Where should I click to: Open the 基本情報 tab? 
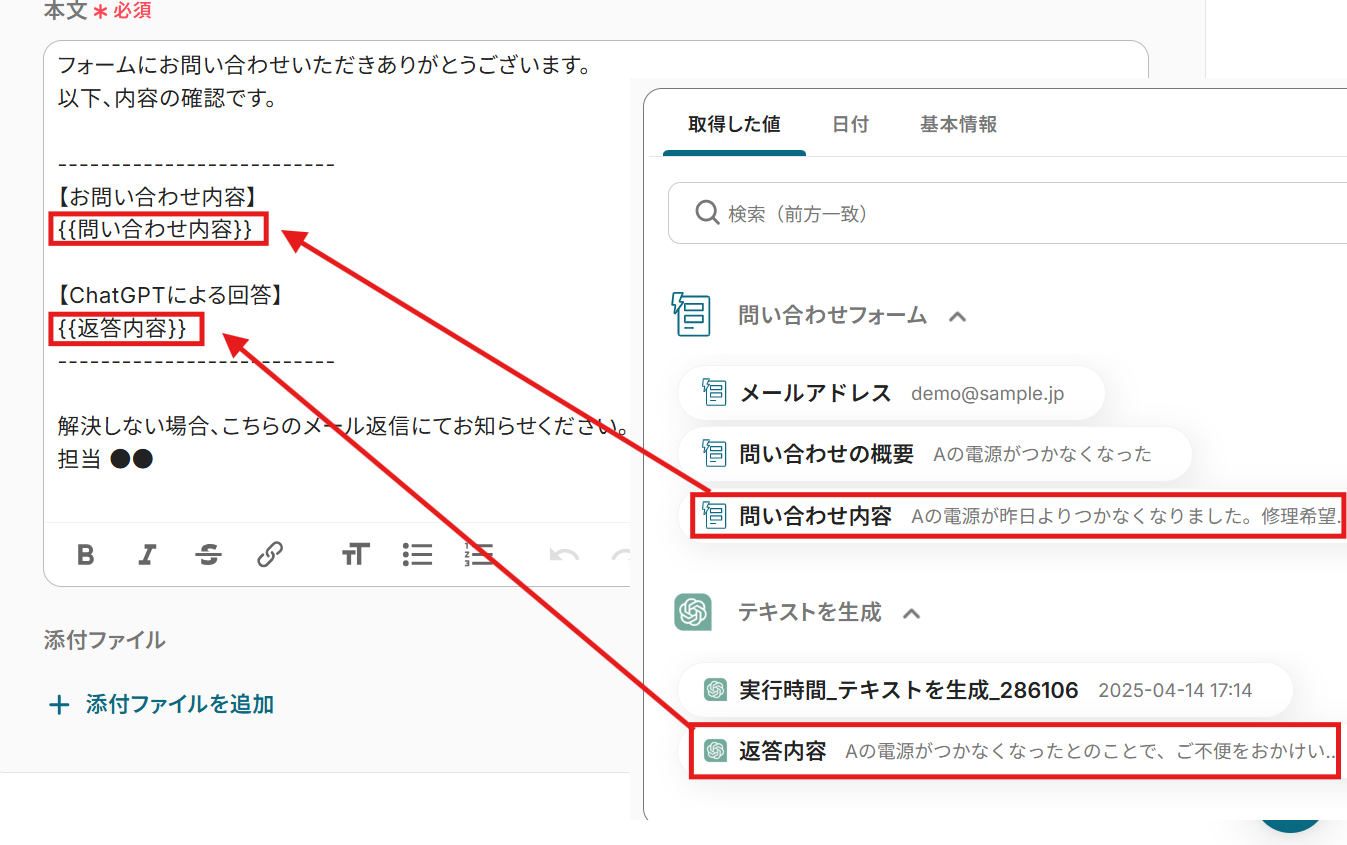tap(958, 125)
